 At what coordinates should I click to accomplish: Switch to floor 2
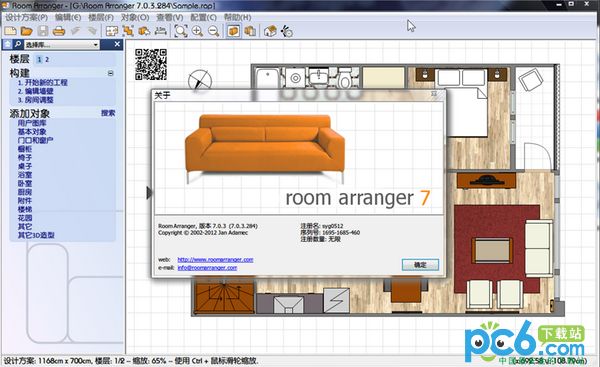point(47,60)
